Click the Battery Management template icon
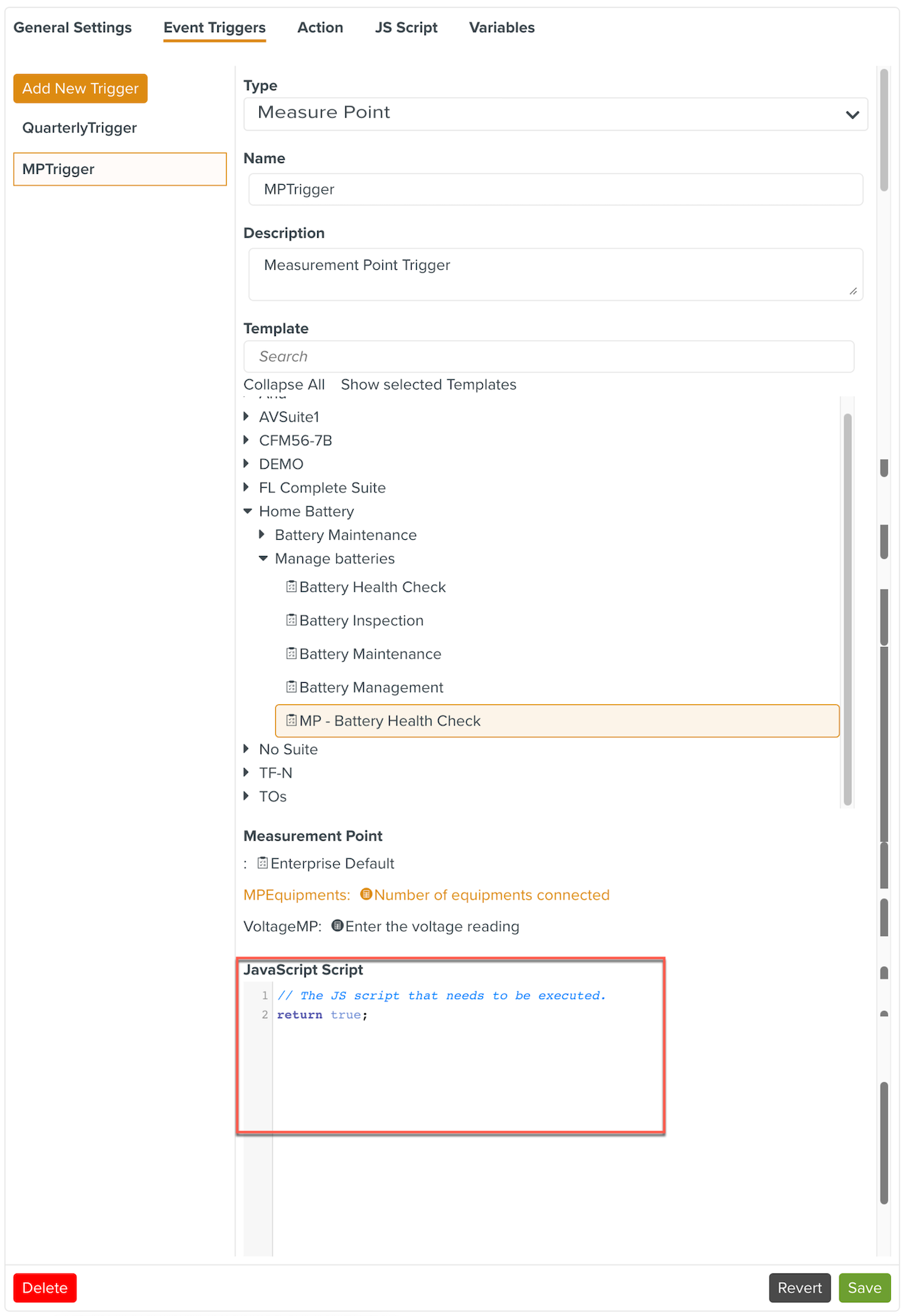The width and height of the screenshot is (907, 1316). pyautogui.click(x=291, y=687)
